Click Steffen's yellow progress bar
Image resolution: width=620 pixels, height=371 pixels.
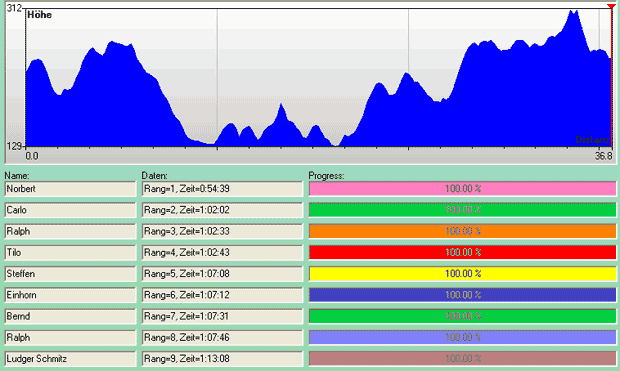tap(463, 274)
